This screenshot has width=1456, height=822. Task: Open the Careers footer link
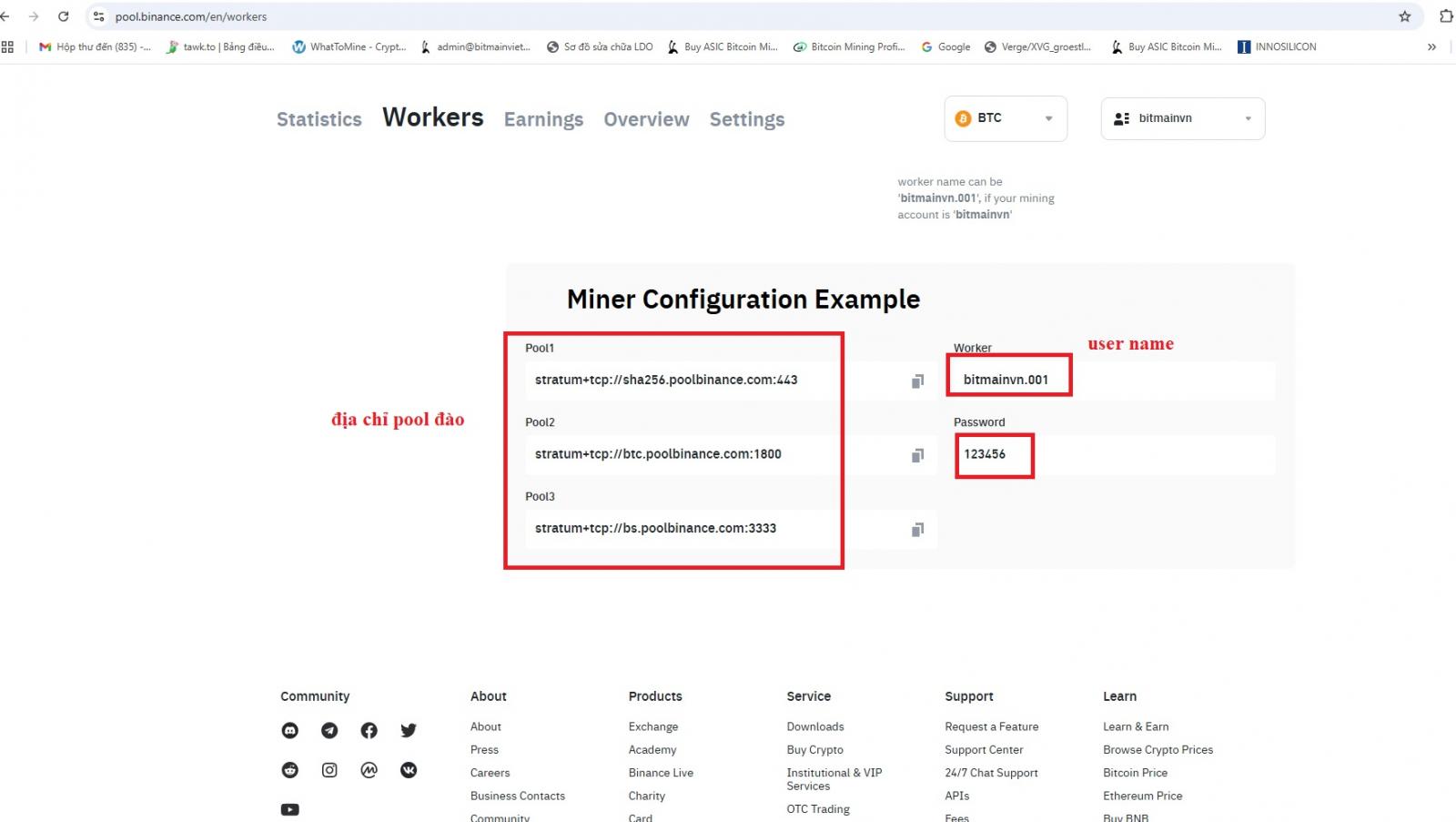[x=490, y=773]
